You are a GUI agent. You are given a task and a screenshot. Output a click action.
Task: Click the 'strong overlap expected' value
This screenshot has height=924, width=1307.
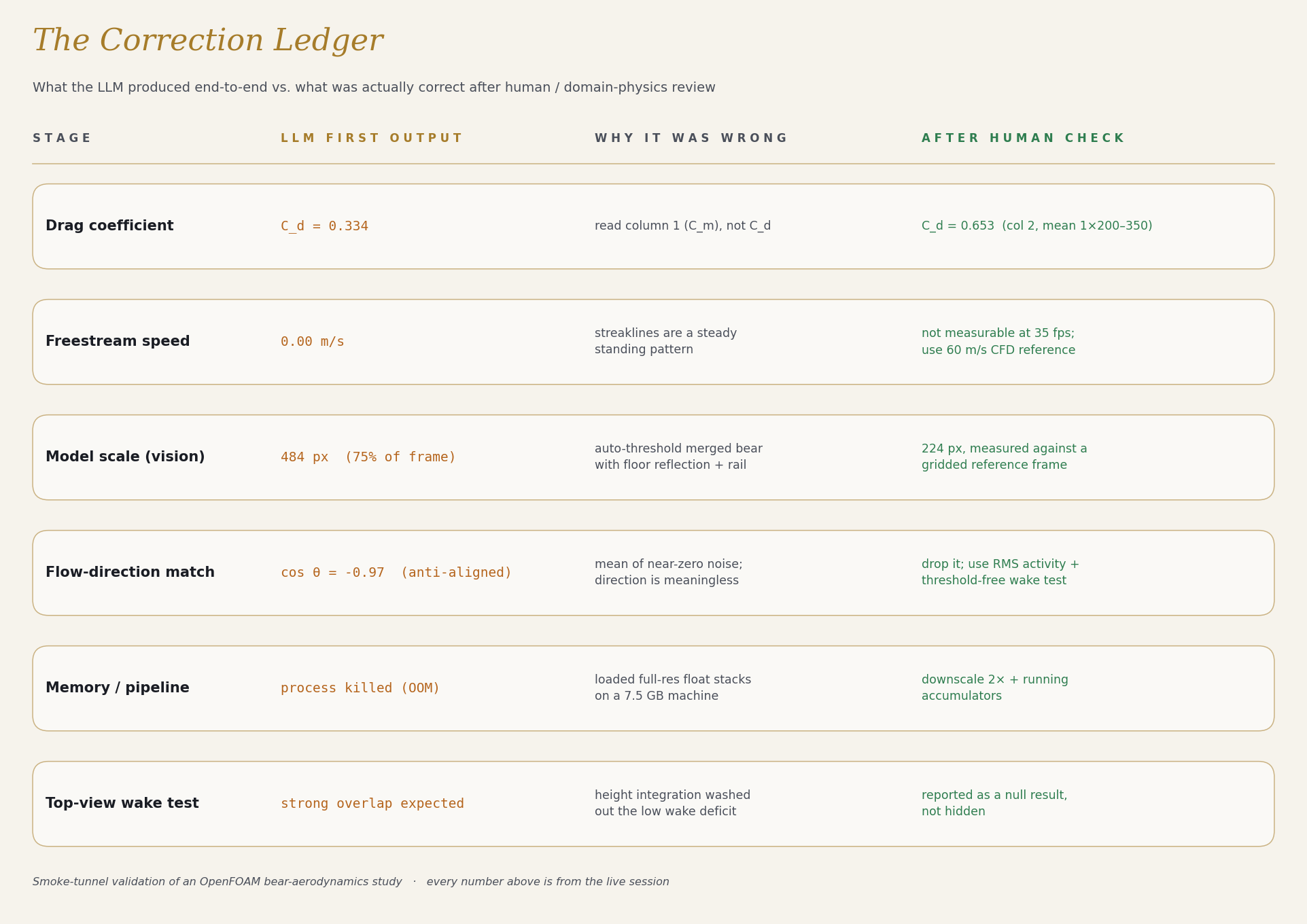(372, 804)
